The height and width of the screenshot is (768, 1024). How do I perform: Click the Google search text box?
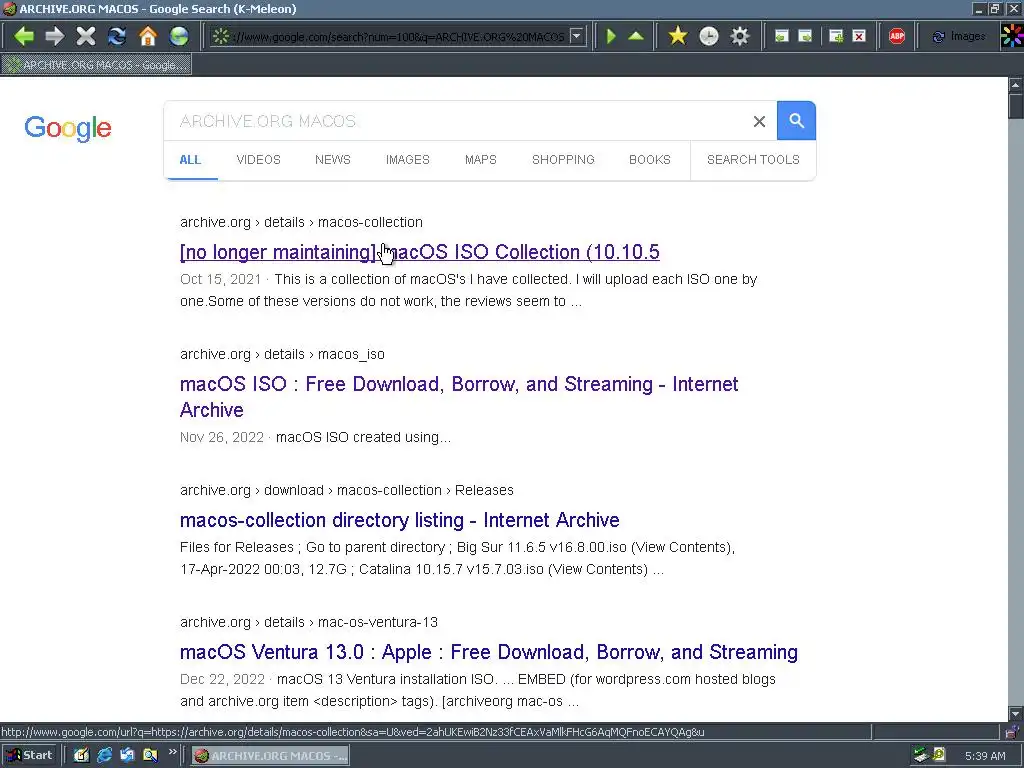[x=457, y=121]
